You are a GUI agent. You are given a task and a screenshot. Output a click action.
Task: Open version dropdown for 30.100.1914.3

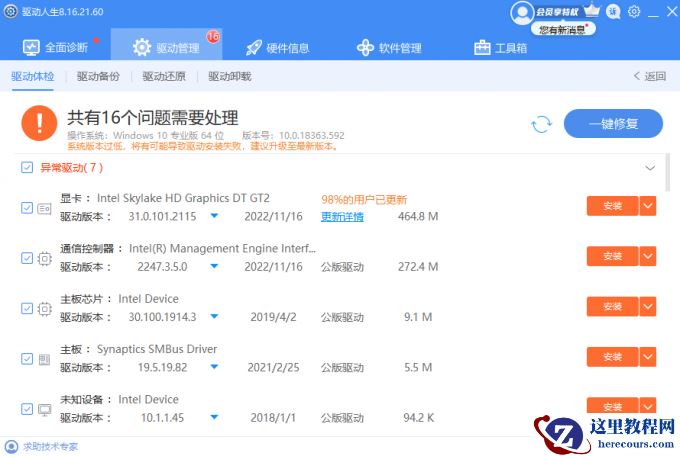point(214,316)
